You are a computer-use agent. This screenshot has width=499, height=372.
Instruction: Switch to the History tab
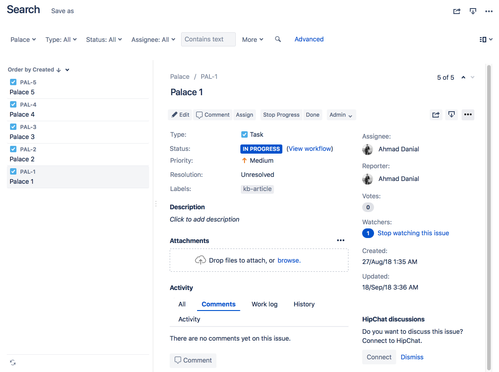coord(304,304)
